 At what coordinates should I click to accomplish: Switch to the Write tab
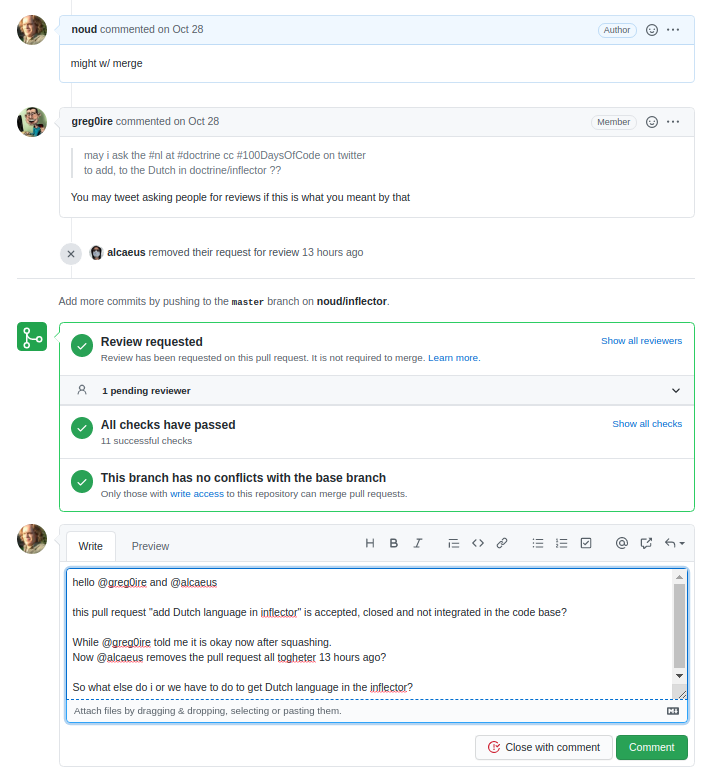91,546
